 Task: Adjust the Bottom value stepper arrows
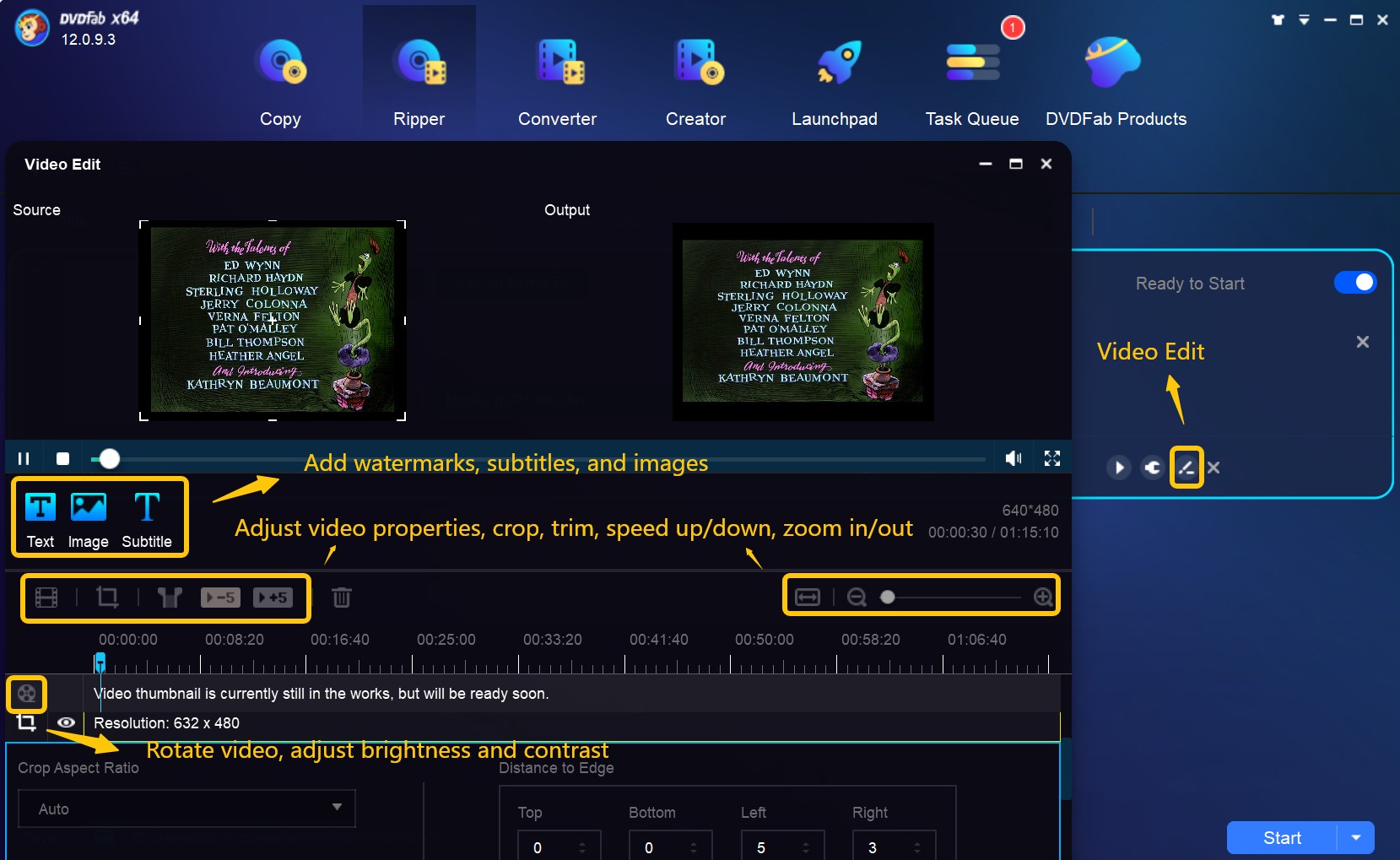(694, 847)
